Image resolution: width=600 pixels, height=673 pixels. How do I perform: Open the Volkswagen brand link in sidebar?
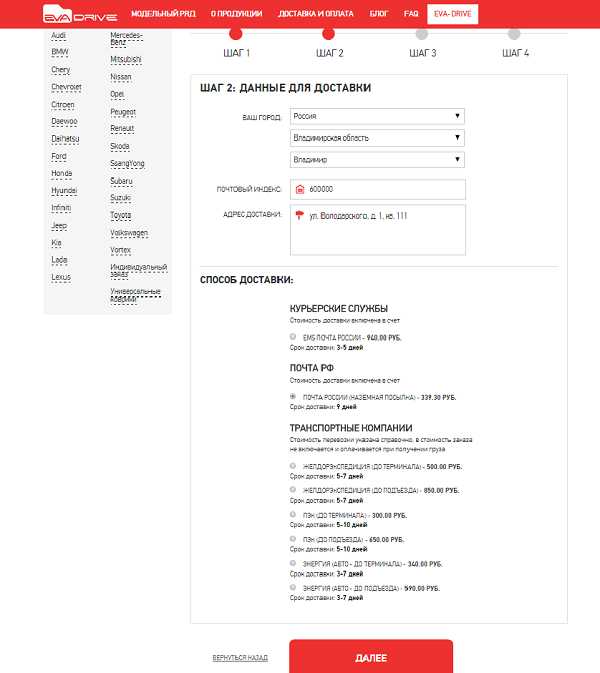coord(129,233)
